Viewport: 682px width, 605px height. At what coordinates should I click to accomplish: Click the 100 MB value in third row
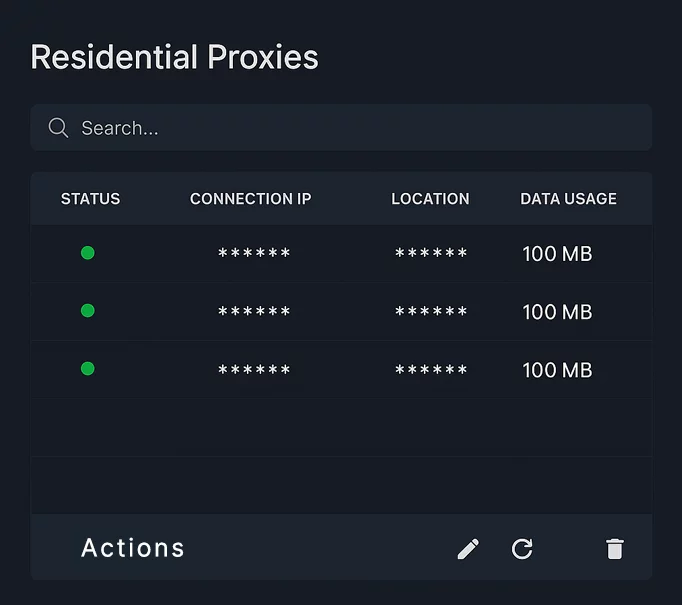click(557, 370)
